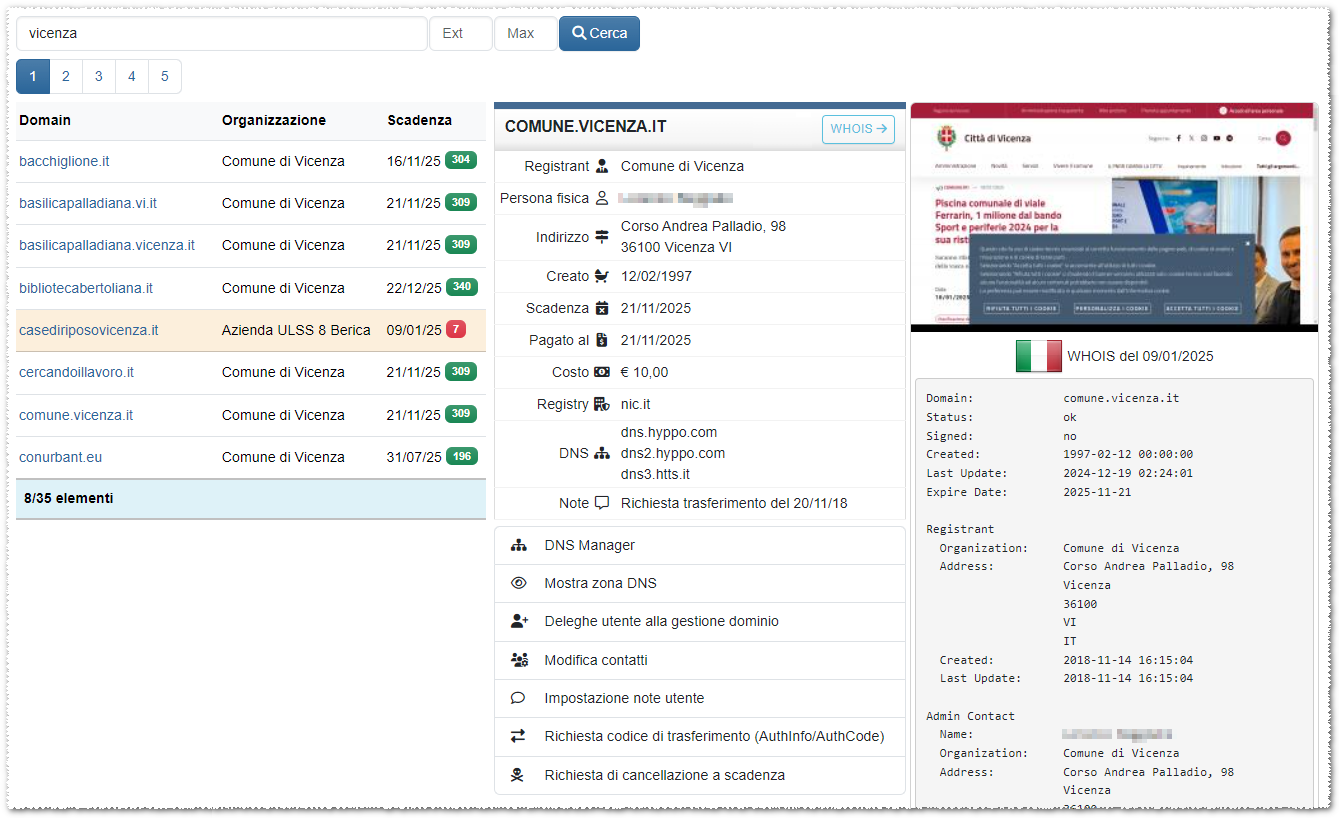Focus the vicenza search field
The width and height of the screenshot is (1339, 818).
(222, 33)
